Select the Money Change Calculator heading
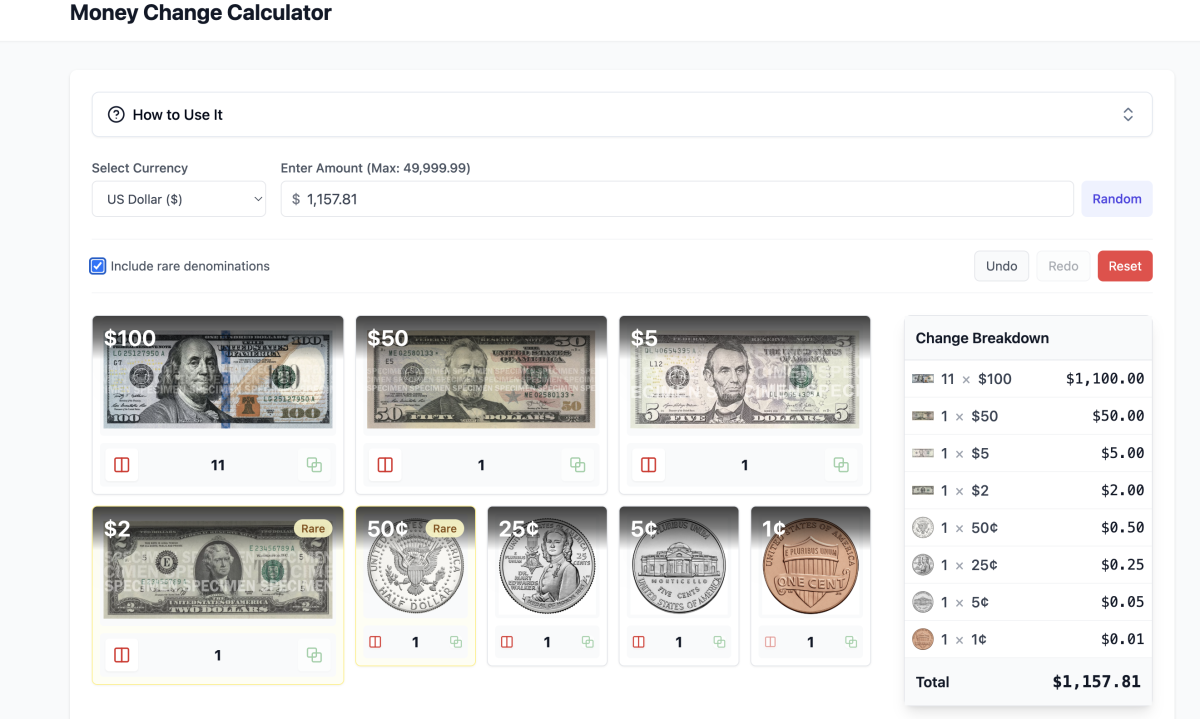The height and width of the screenshot is (719, 1200). [200, 13]
